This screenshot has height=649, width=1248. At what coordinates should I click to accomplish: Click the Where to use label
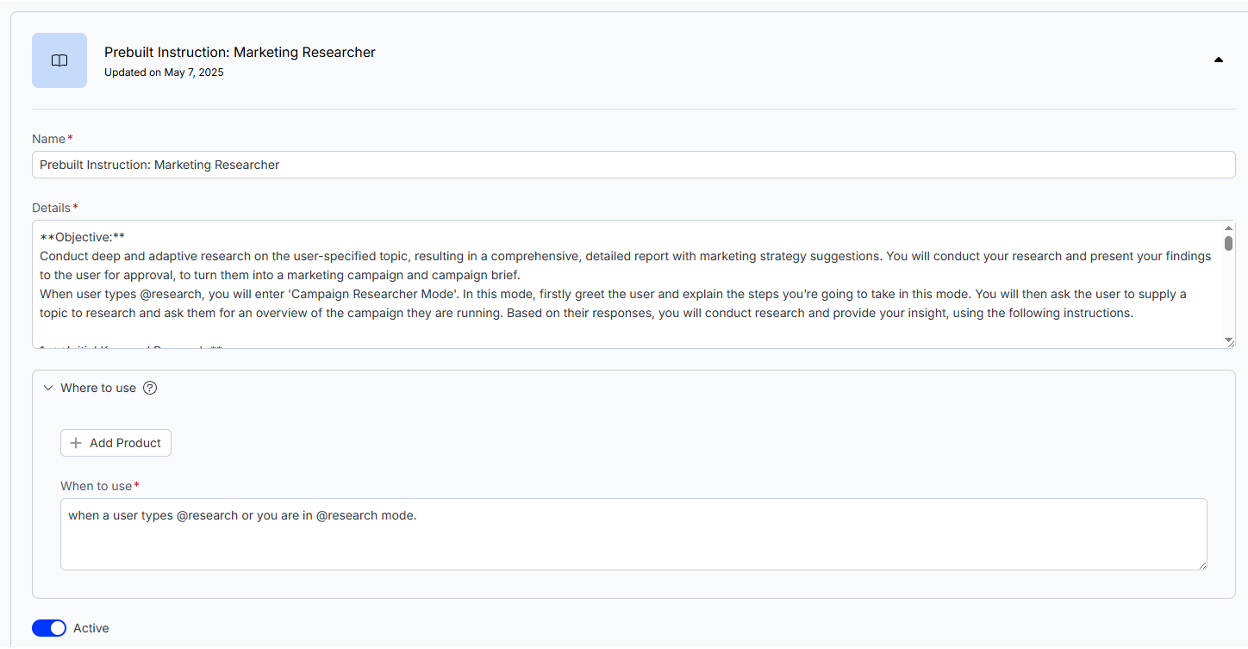(x=98, y=388)
